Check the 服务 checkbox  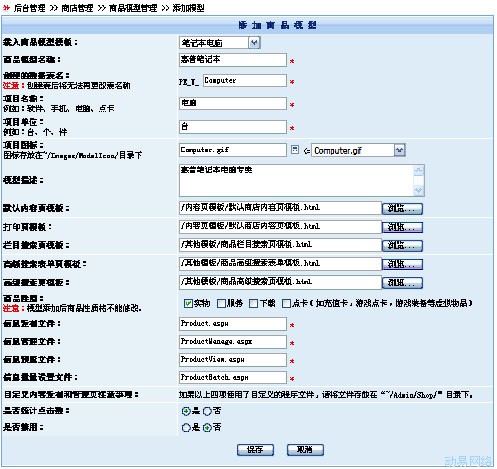(x=221, y=303)
